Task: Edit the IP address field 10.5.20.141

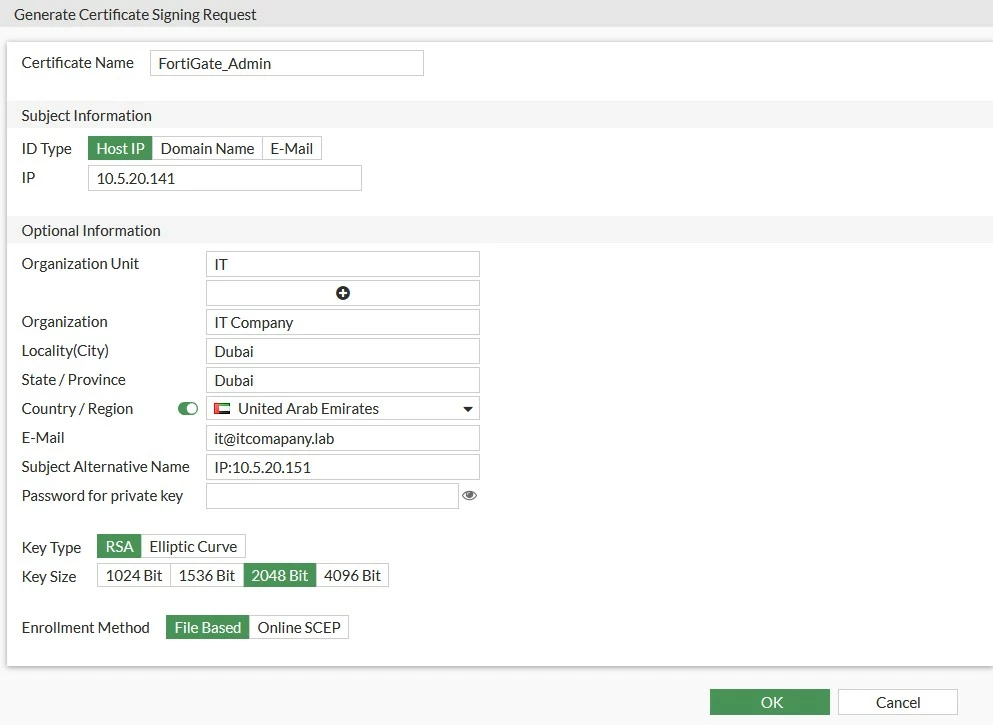Action: click(x=225, y=179)
